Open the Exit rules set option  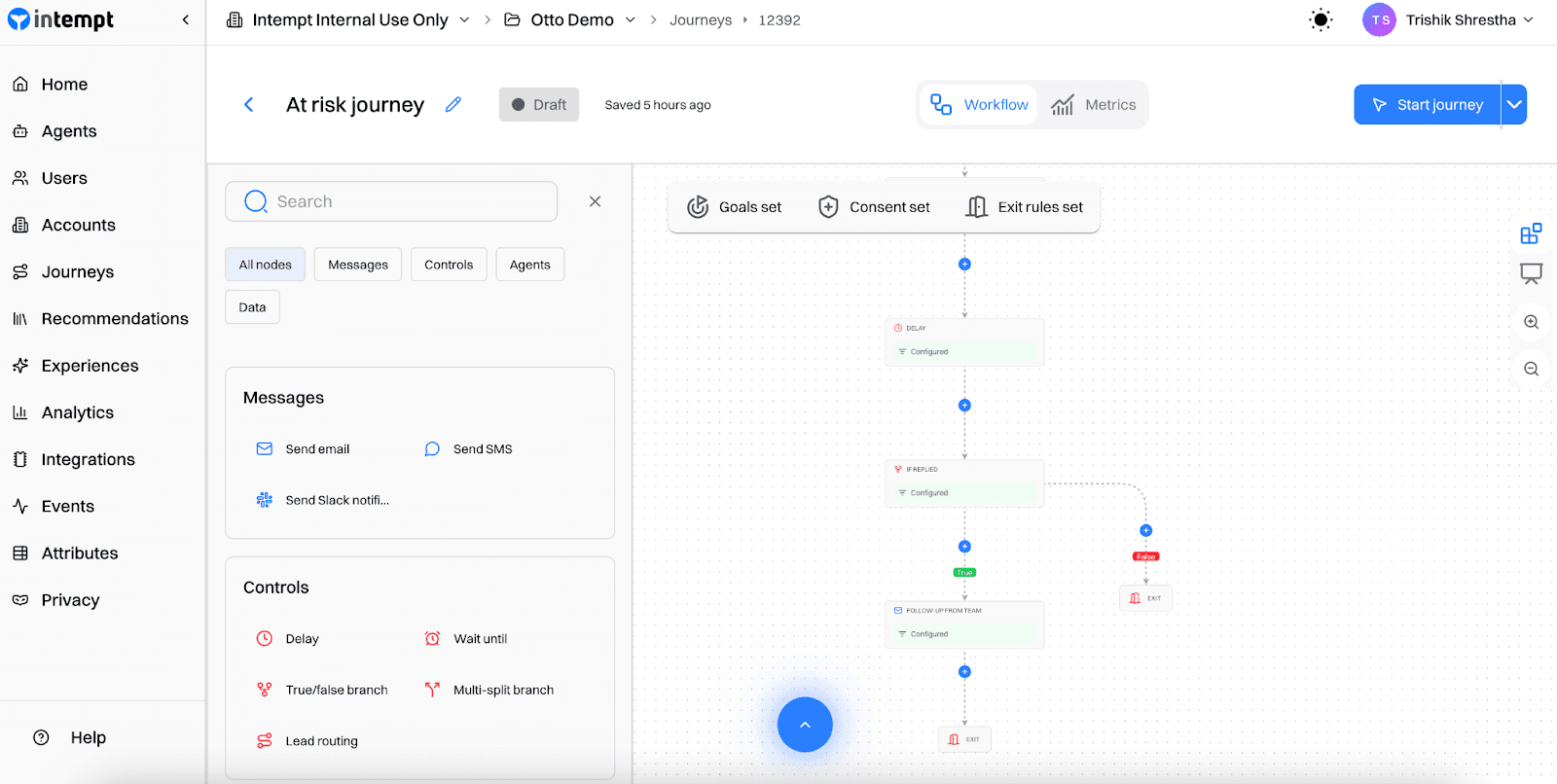pyautogui.click(x=1025, y=207)
